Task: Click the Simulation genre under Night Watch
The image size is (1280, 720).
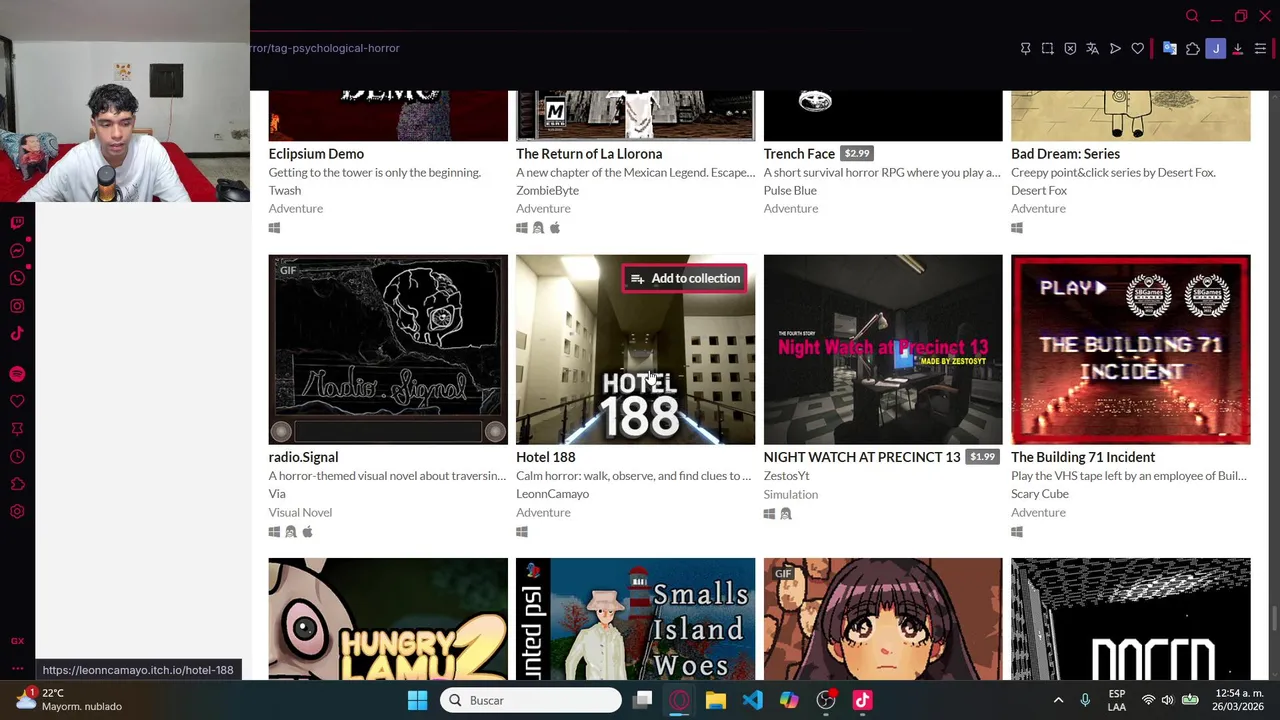Action: tap(791, 494)
